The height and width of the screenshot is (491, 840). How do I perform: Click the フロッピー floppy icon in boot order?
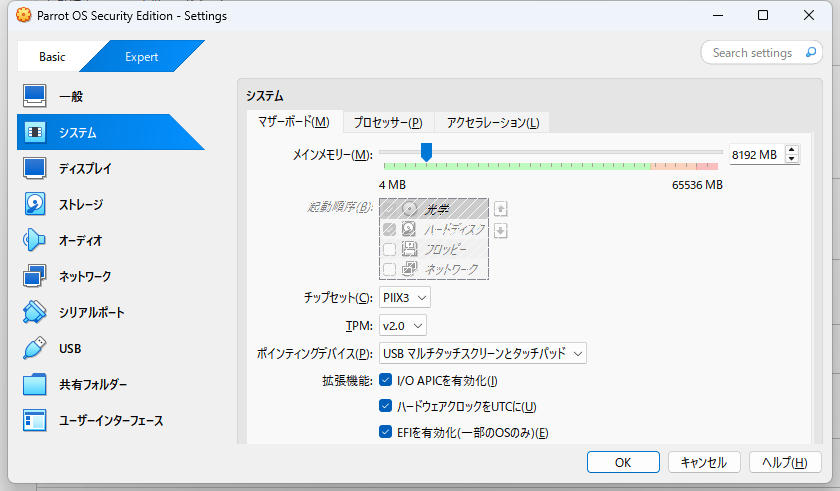click(x=409, y=248)
